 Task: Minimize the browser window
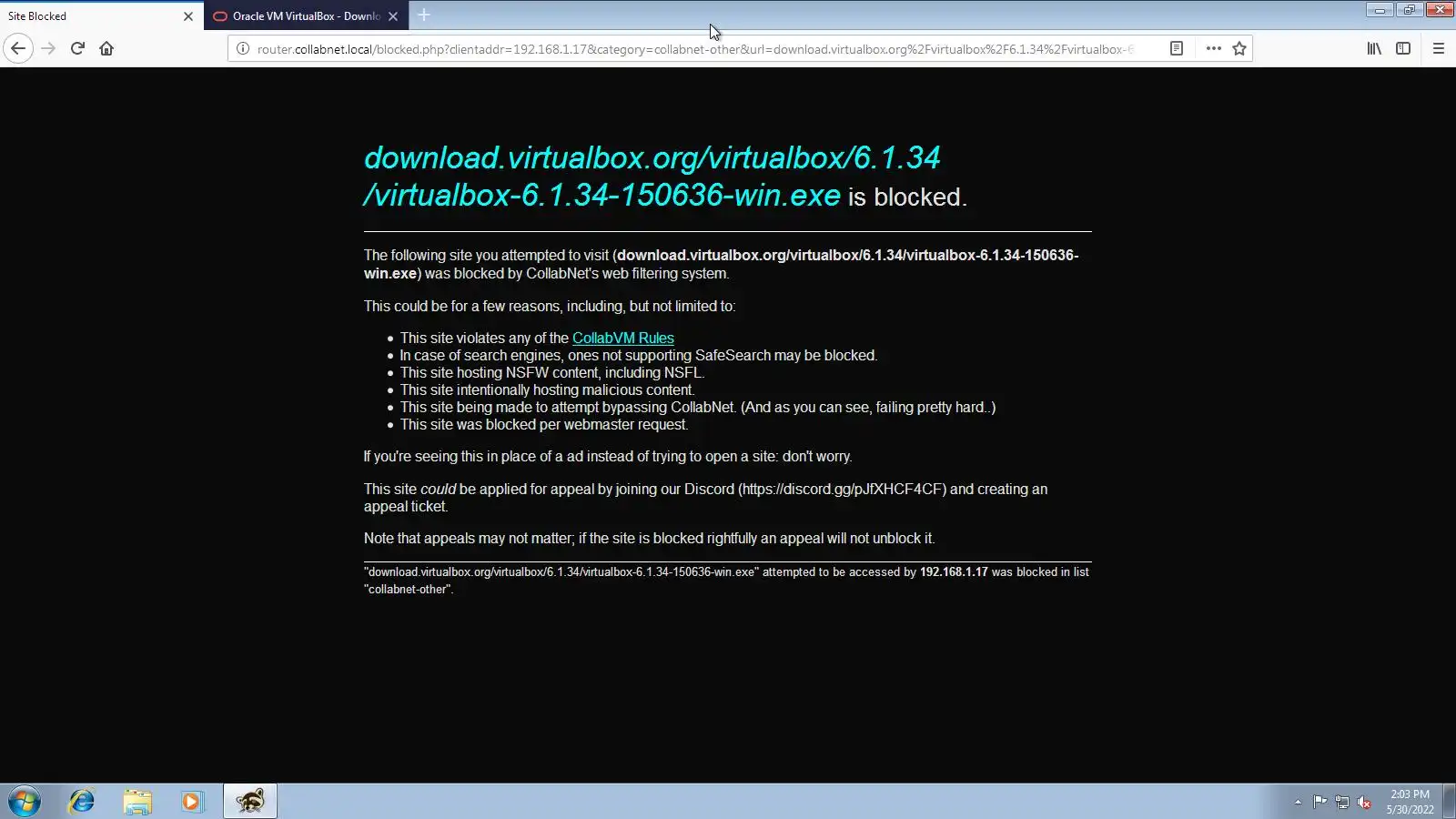(1380, 10)
